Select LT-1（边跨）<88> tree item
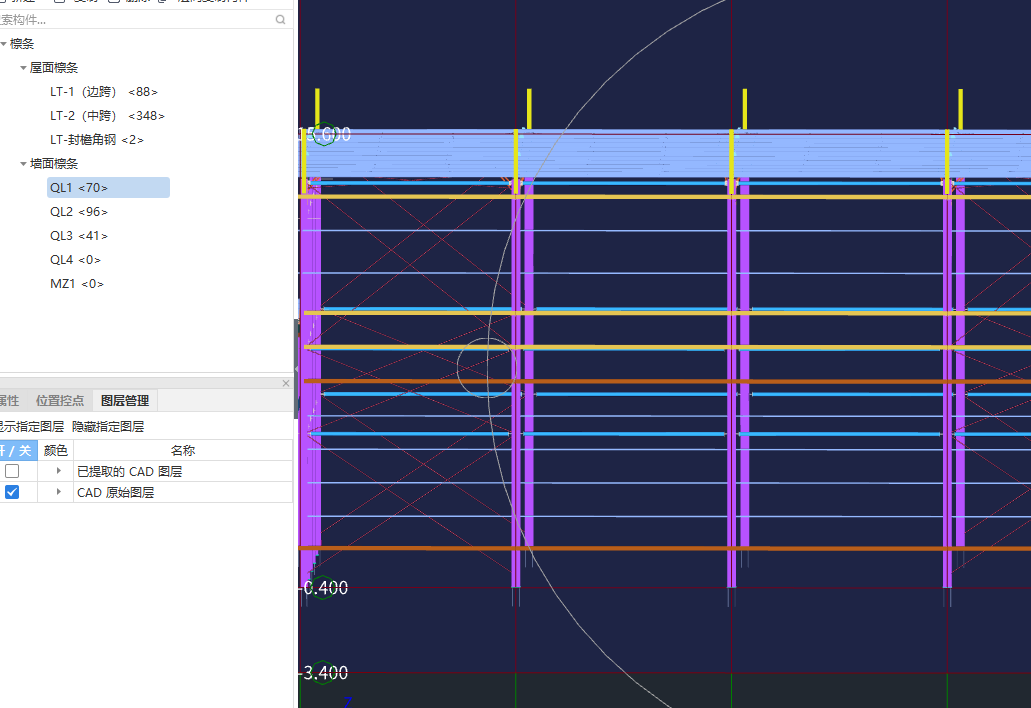 [104, 92]
